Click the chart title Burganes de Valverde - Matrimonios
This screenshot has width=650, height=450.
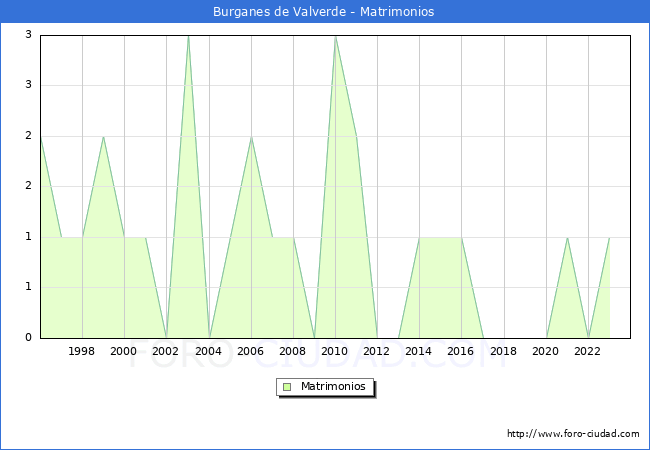click(323, 12)
